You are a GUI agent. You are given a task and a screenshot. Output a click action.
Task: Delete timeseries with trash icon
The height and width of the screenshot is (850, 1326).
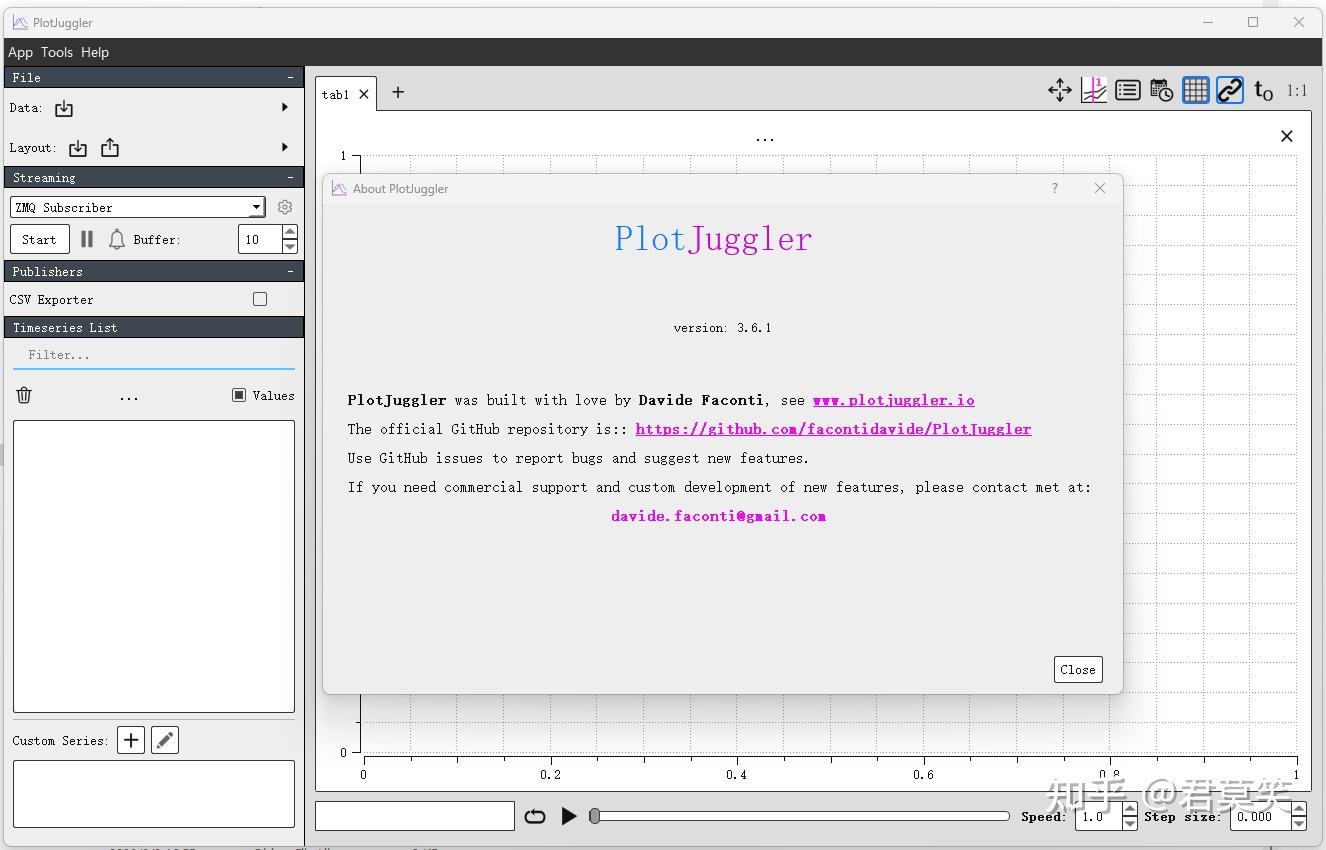coord(24,395)
